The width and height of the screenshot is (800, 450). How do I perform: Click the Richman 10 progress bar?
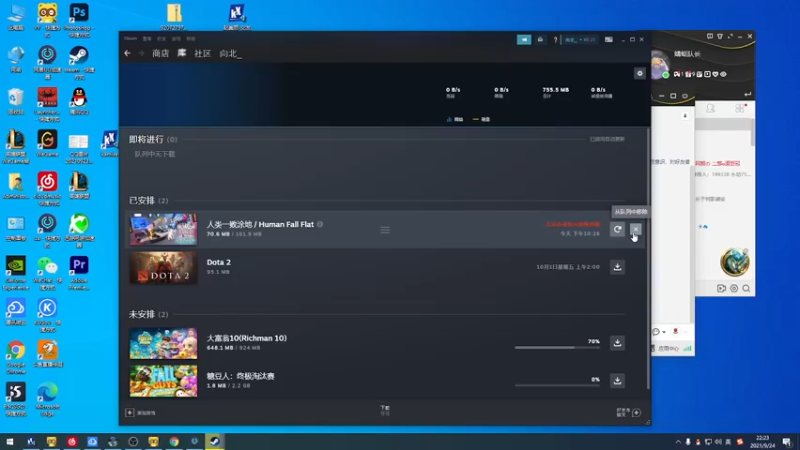coord(557,347)
